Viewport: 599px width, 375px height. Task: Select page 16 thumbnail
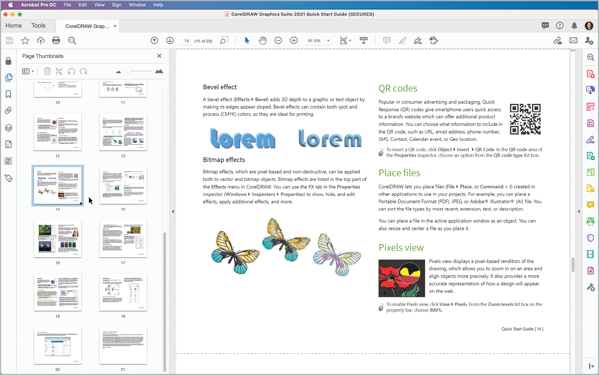coord(58,239)
